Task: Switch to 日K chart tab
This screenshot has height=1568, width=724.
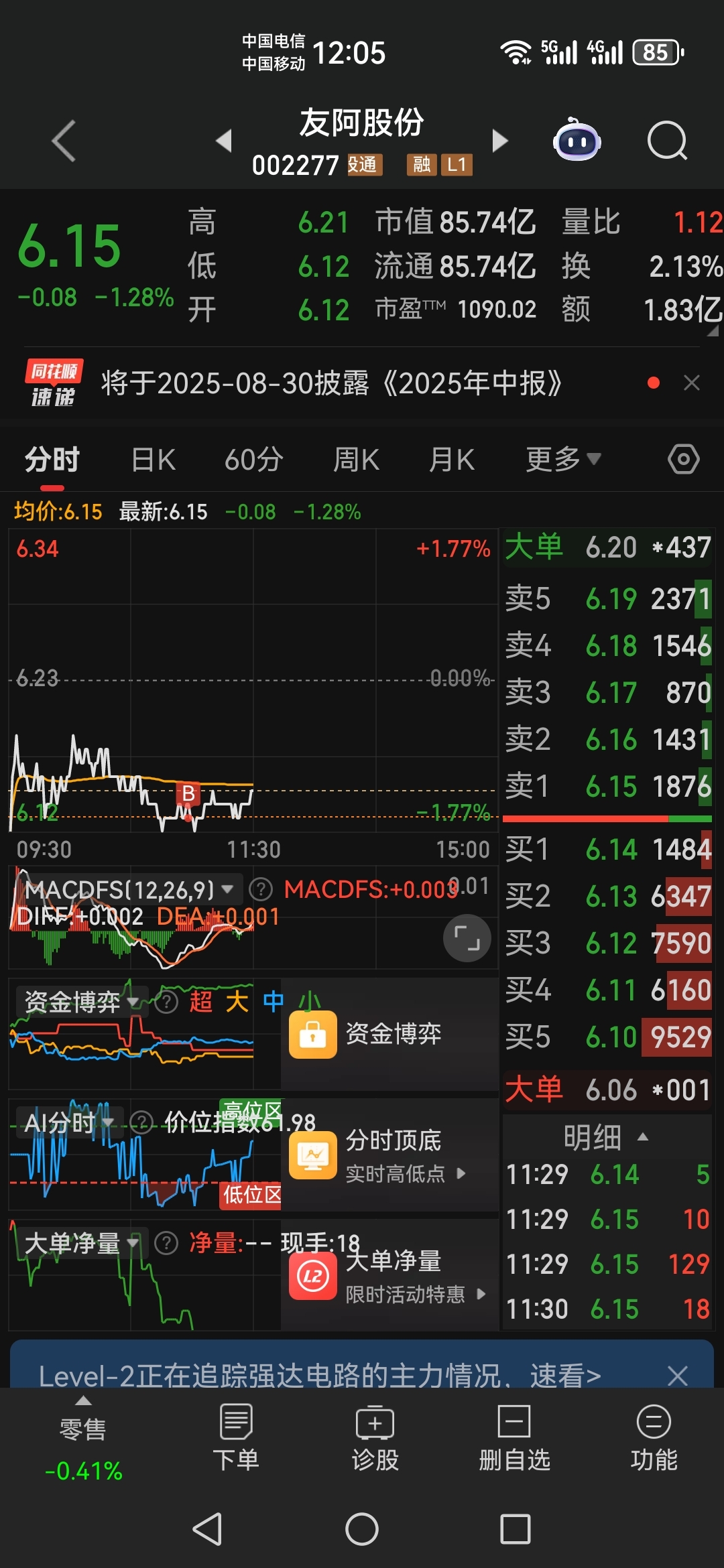Action: (154, 460)
